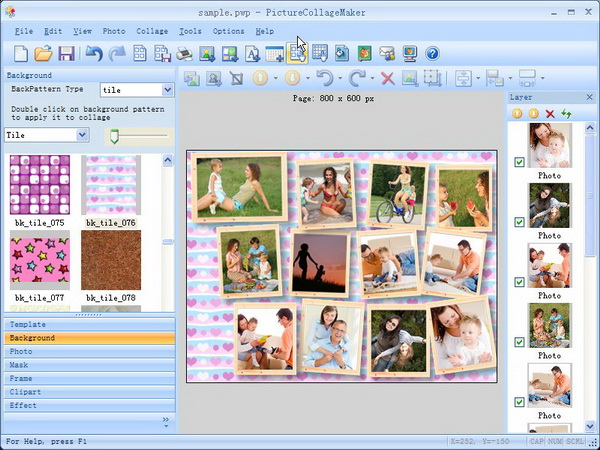Delete selected object with the red X icon
The height and width of the screenshot is (450, 600).
click(x=387, y=78)
